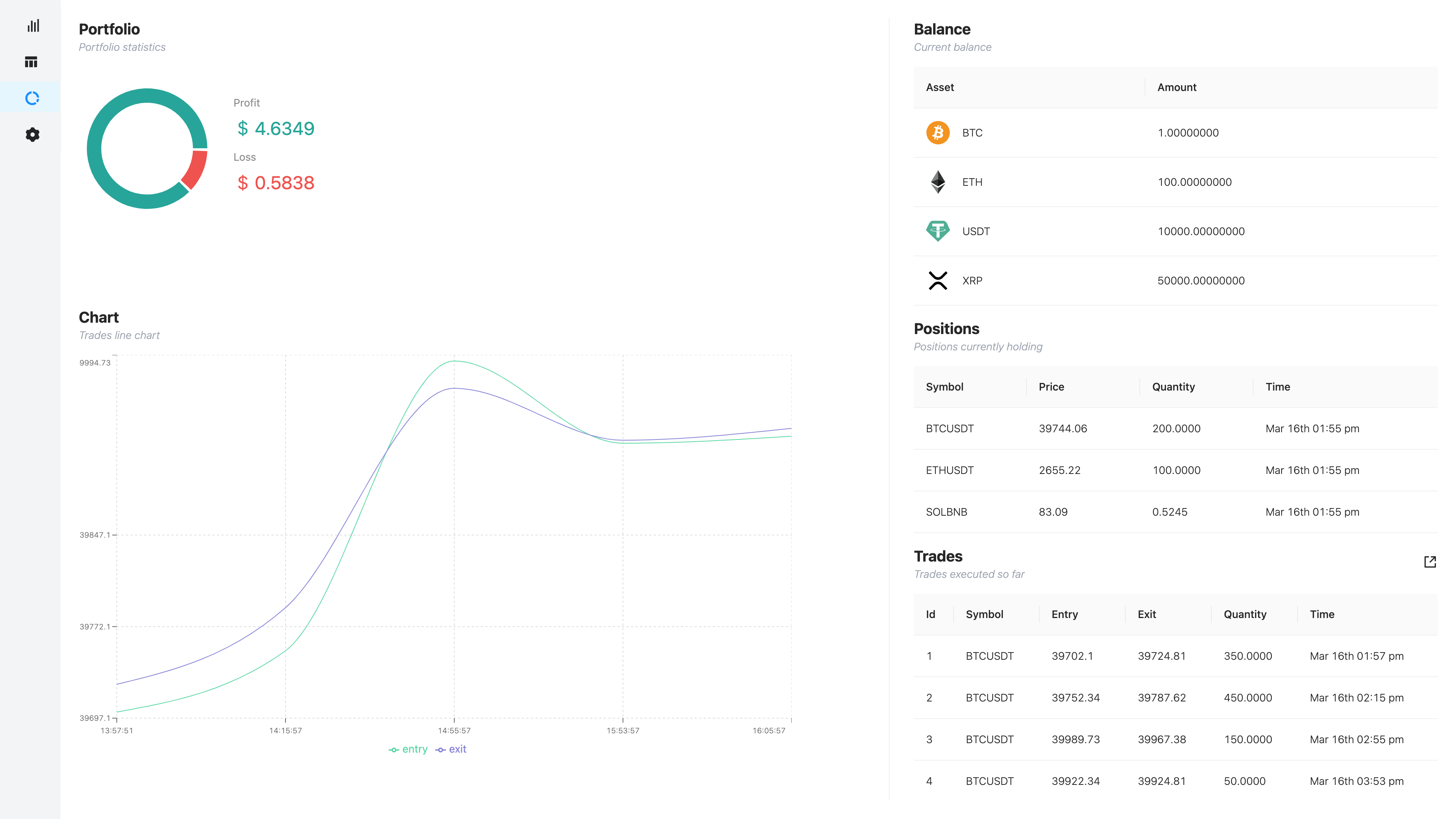Select the portfolio donut sidebar icon
The image size is (1456, 819).
click(32, 98)
